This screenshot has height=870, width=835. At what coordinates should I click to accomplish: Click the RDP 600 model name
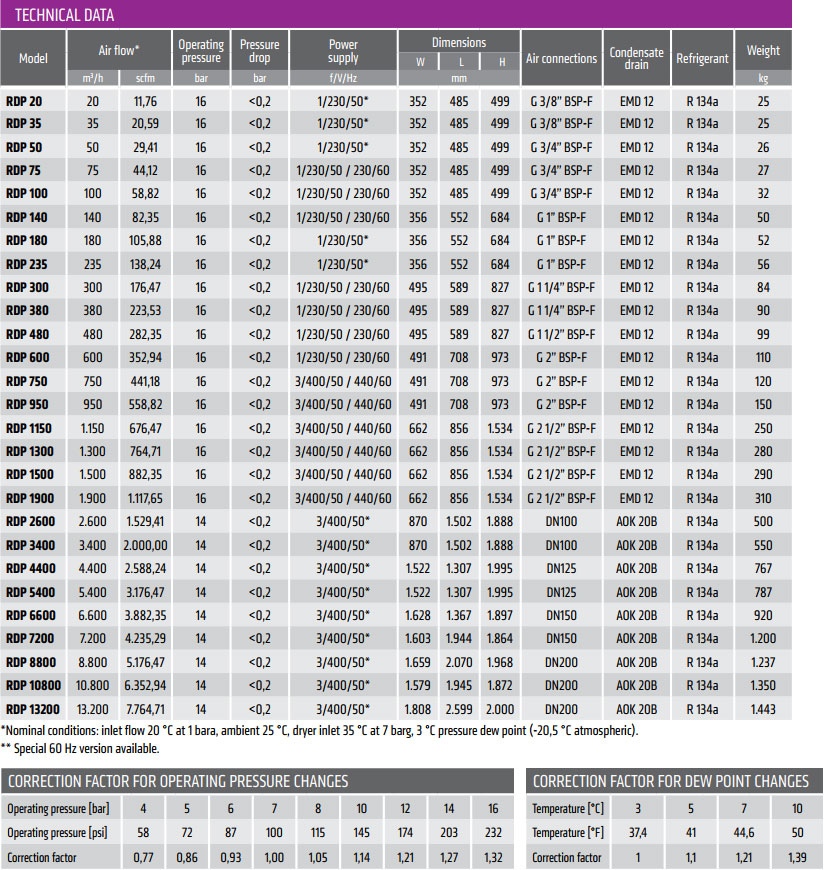pyautogui.click(x=28, y=357)
